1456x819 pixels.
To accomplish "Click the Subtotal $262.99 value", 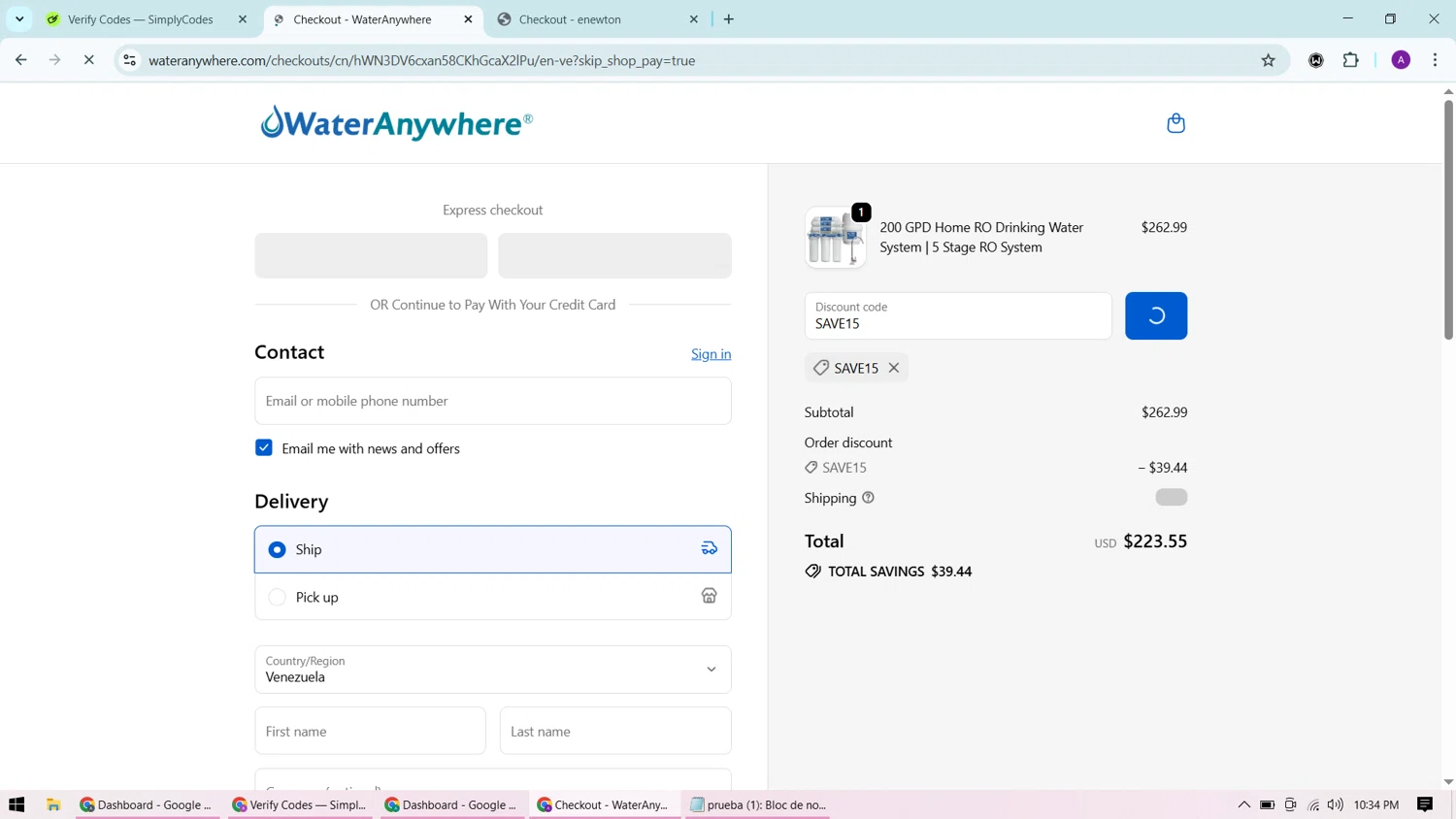I will pos(1164,412).
